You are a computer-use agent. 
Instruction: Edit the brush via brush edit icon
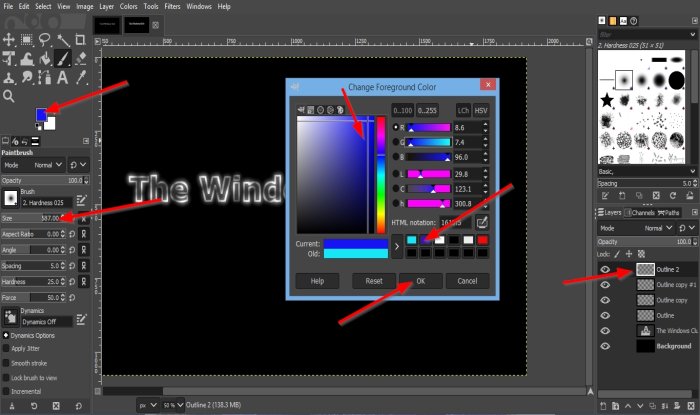tap(81, 200)
